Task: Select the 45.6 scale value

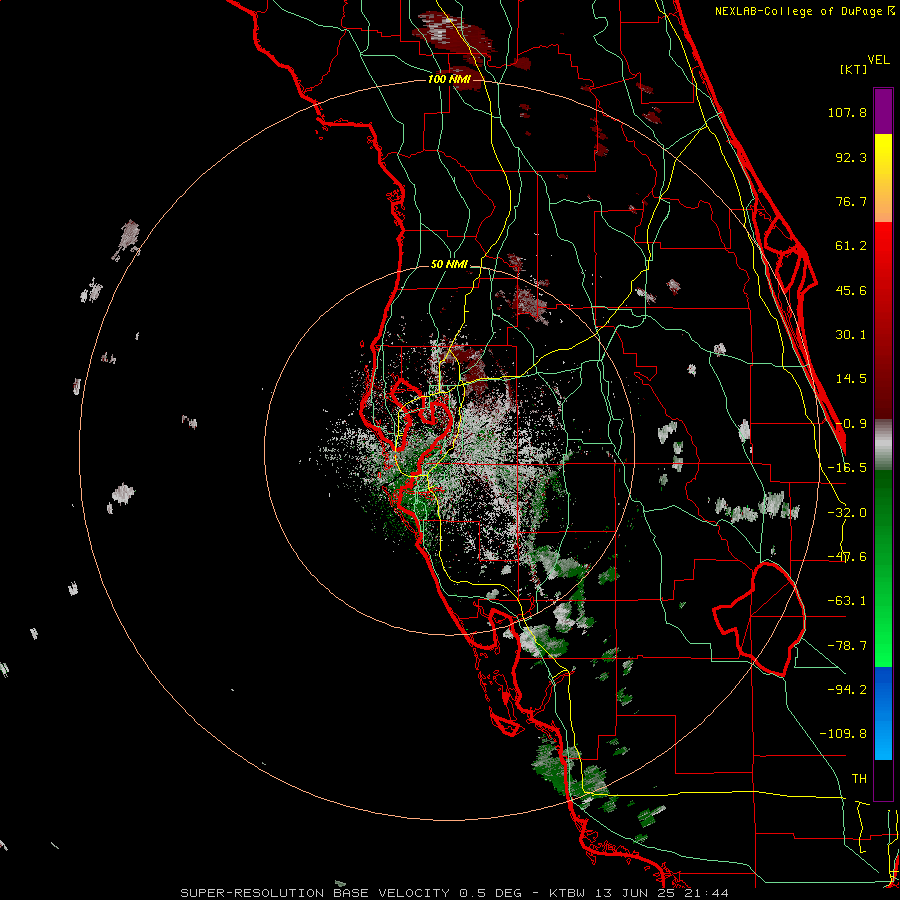Action: [851, 290]
